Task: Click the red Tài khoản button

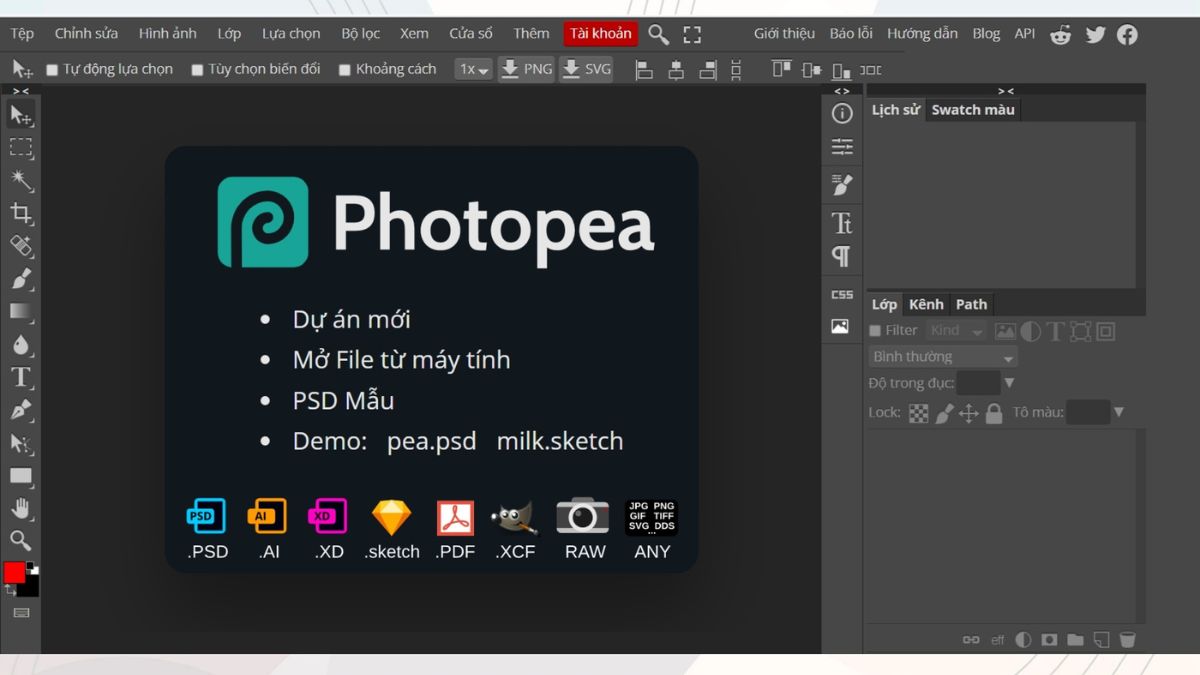Action: [600, 34]
